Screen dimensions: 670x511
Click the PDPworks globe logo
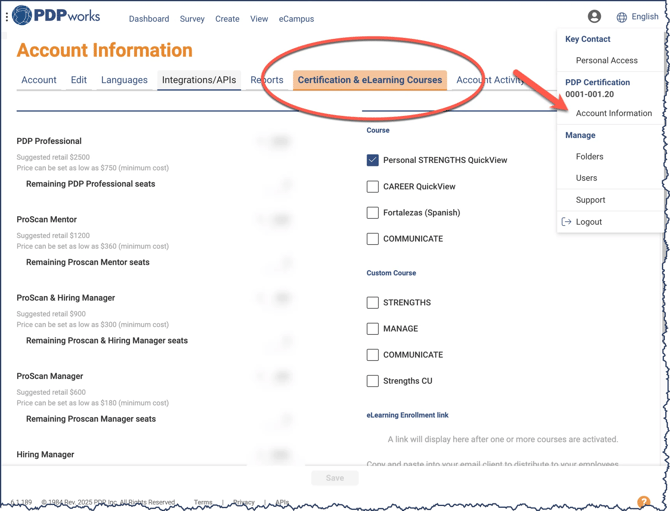pos(22,15)
